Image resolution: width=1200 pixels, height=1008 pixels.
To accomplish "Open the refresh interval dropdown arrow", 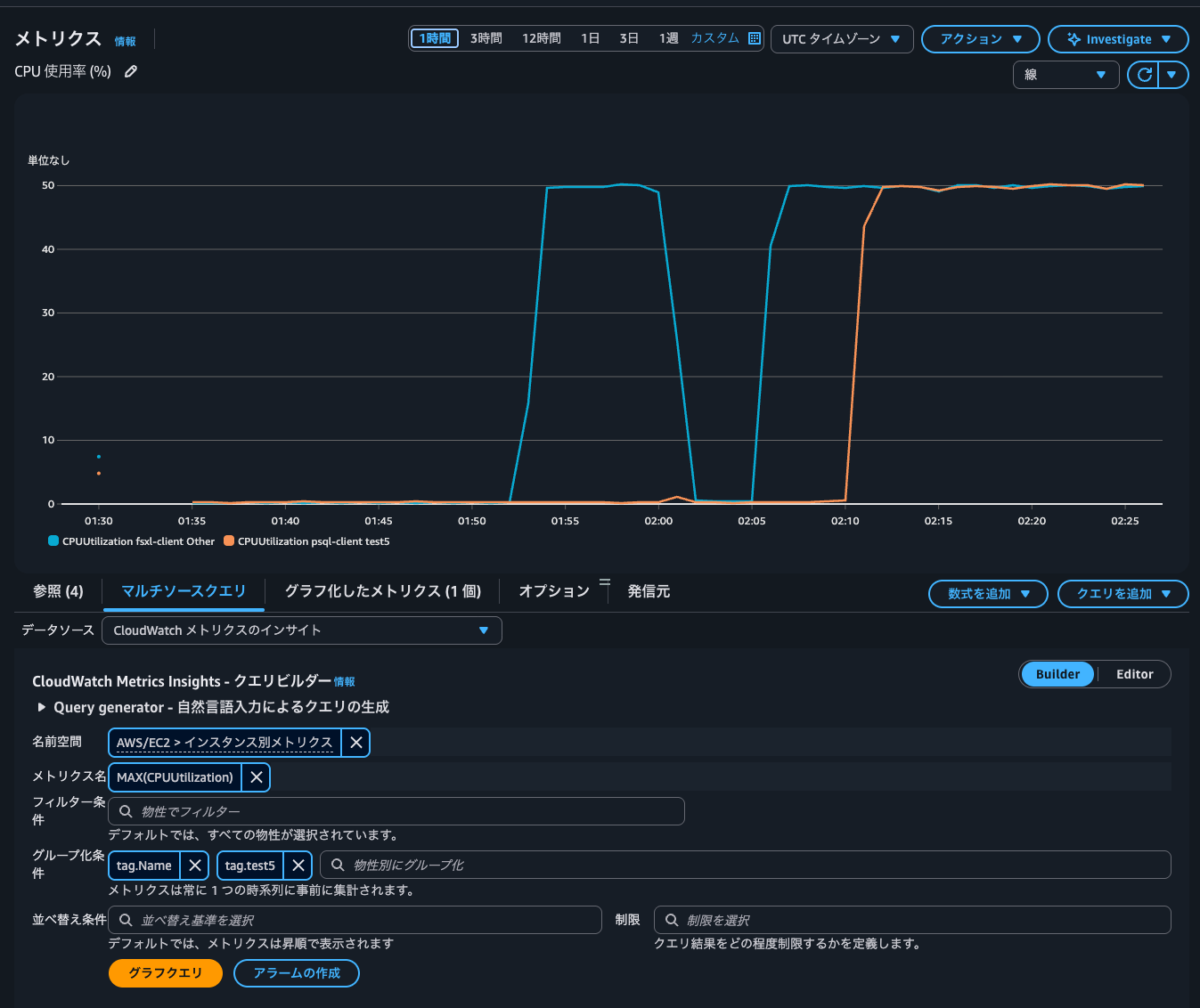I will pos(1172,75).
